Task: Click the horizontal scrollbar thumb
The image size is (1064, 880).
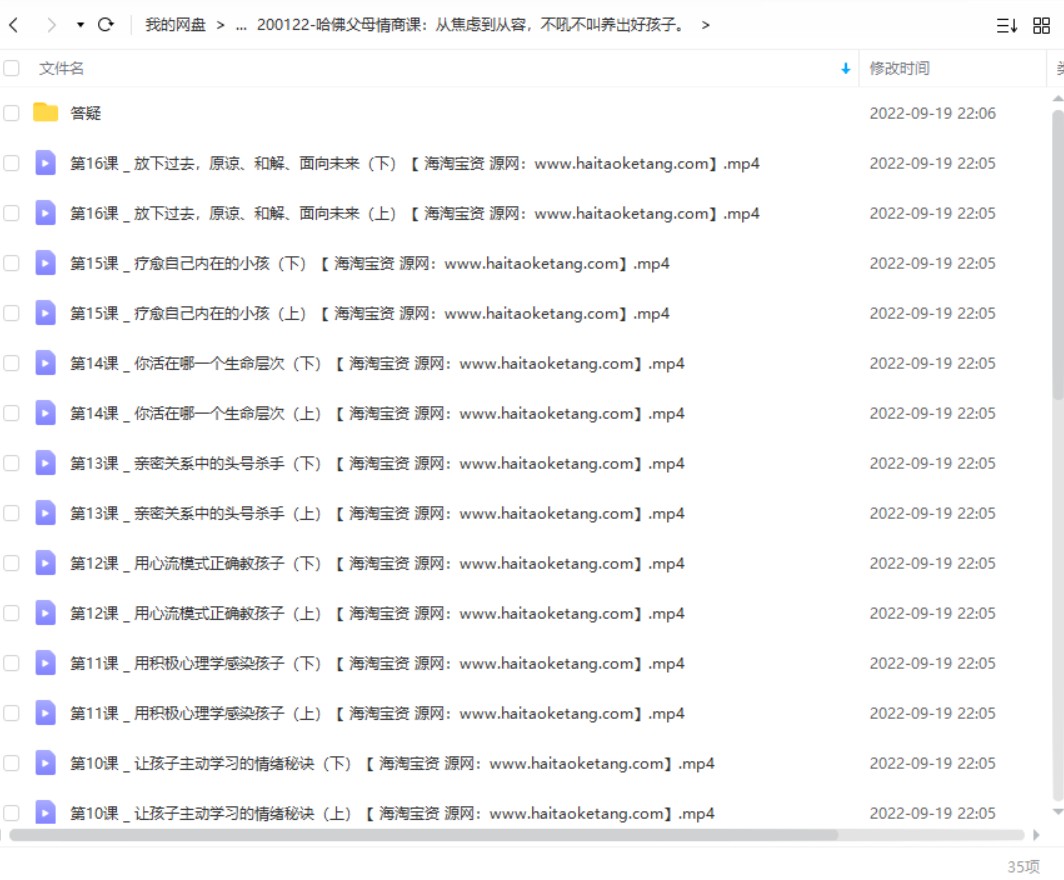Action: tap(423, 835)
